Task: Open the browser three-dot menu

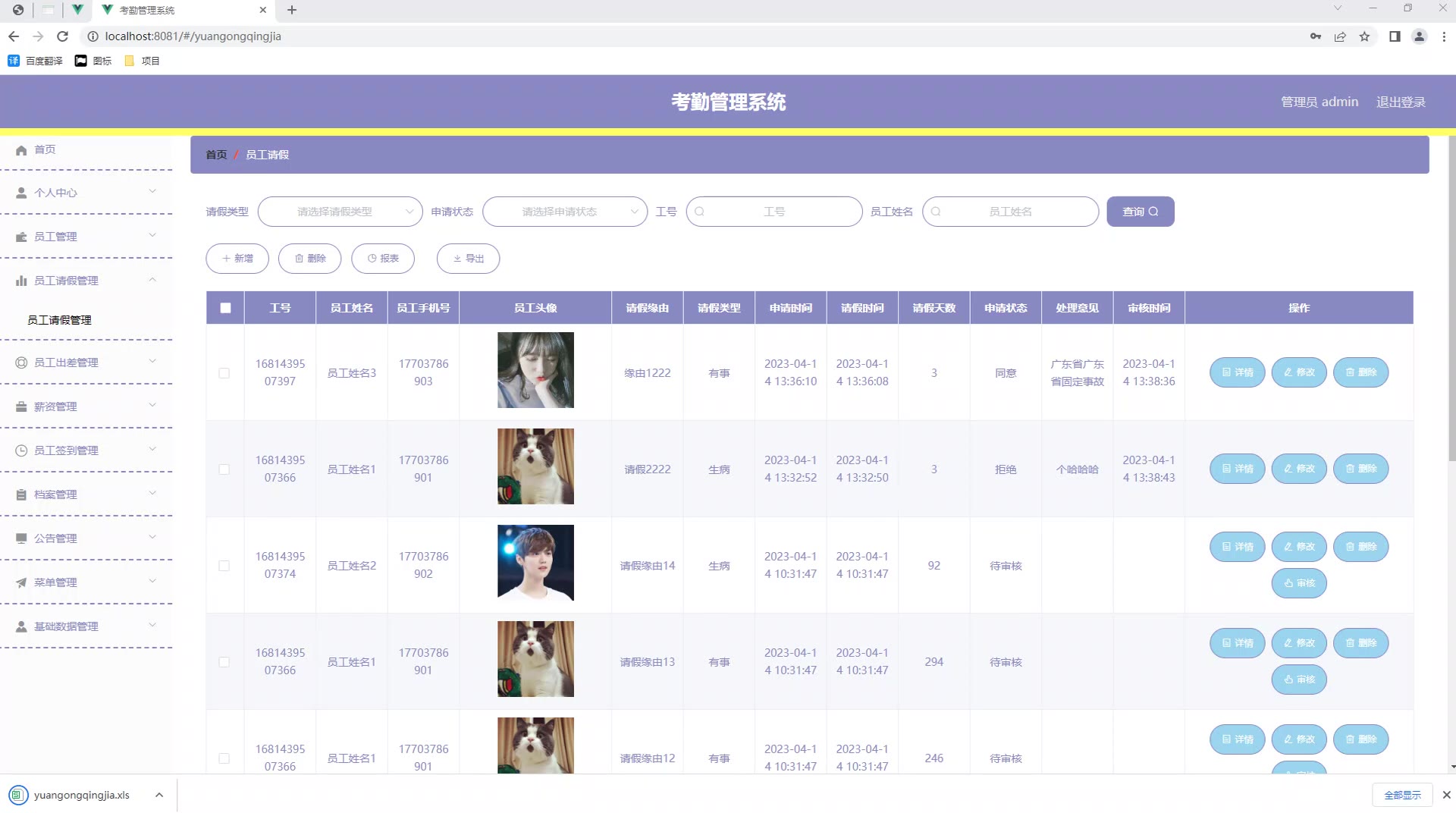Action: tap(1444, 36)
